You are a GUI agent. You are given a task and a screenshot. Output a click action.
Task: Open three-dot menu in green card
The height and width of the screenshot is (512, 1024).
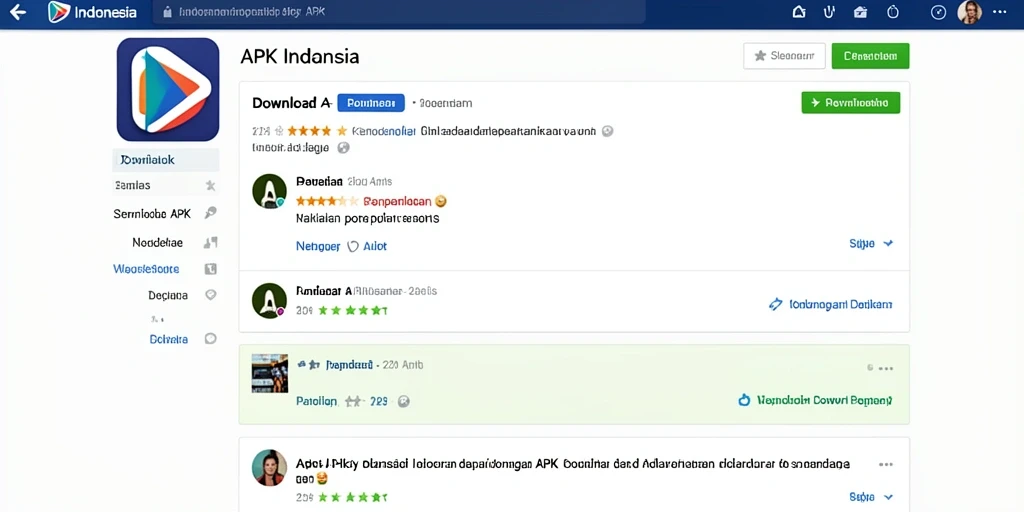pyautogui.click(x=885, y=368)
